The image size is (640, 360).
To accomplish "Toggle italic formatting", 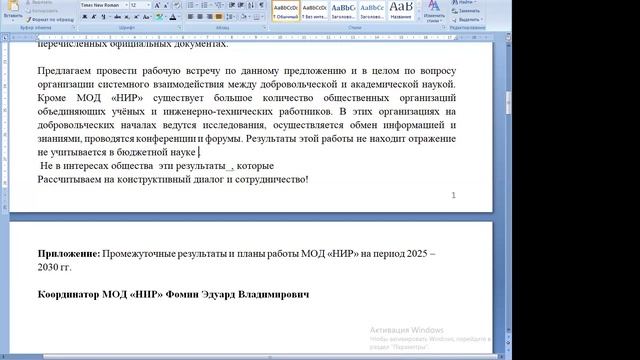I will [x=93, y=17].
